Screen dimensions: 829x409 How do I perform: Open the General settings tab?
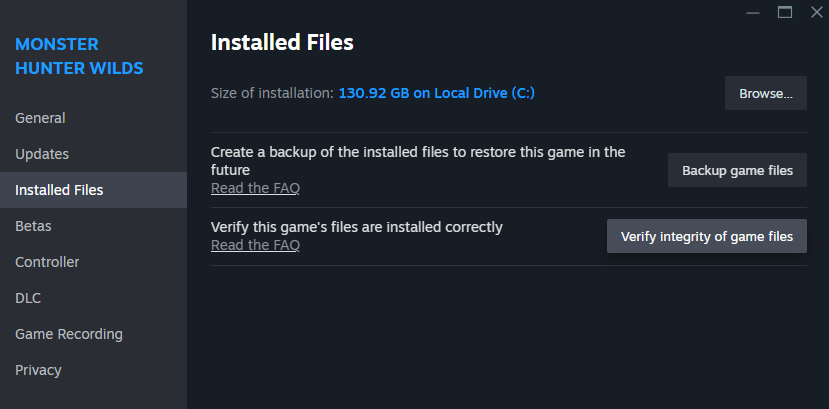pos(40,118)
